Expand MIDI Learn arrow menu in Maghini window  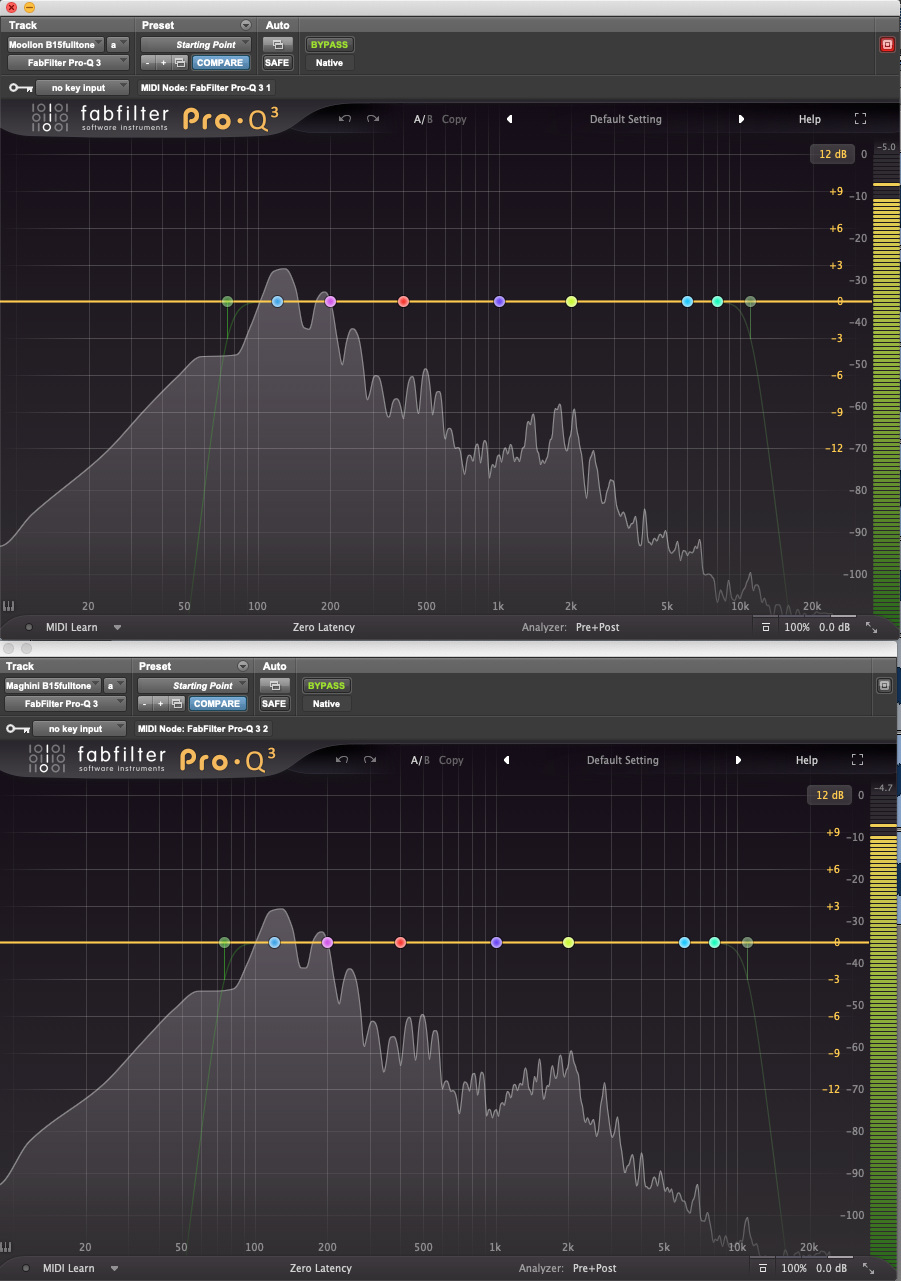114,1268
